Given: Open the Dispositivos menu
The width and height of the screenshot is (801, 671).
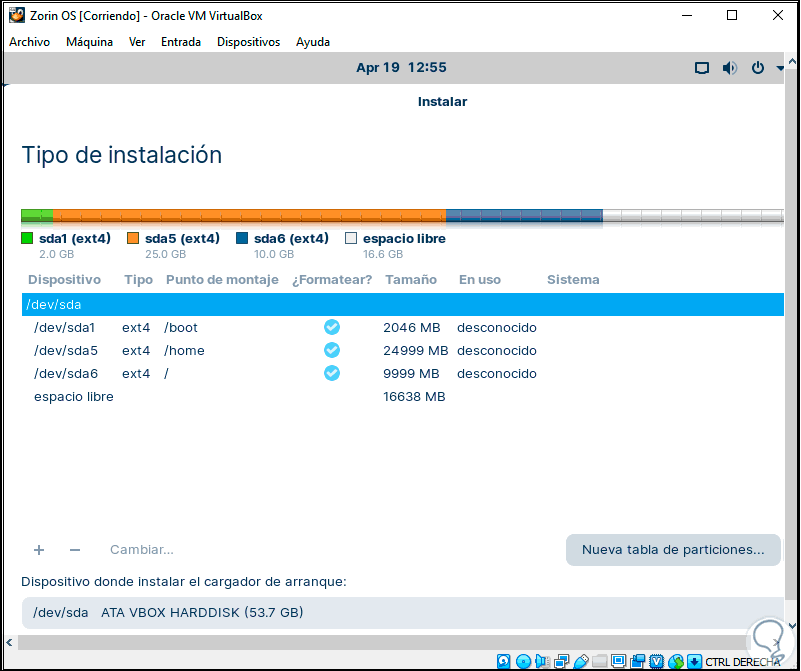Looking at the screenshot, I should coord(248,42).
